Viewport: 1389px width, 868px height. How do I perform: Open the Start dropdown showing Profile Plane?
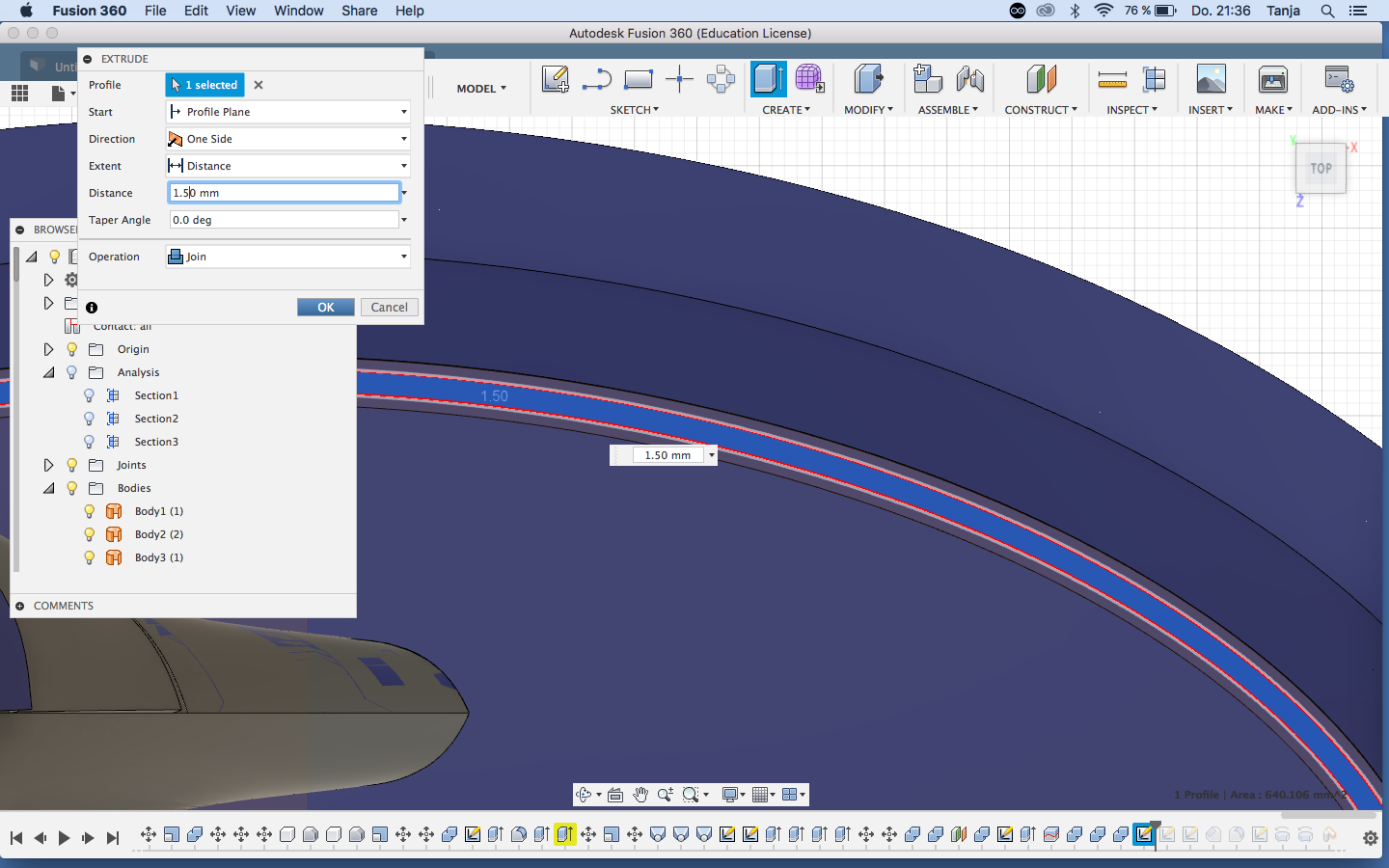tap(288, 112)
